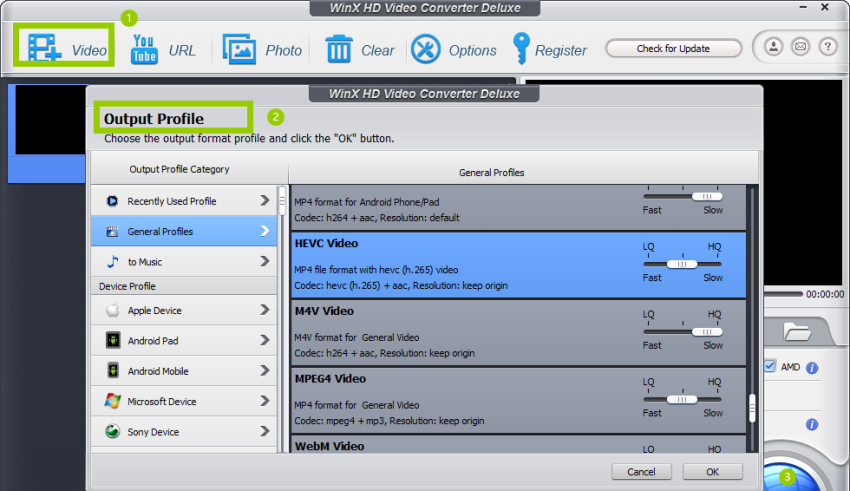Select the to Music category
Viewport: 850px width, 491px height.
(184, 262)
